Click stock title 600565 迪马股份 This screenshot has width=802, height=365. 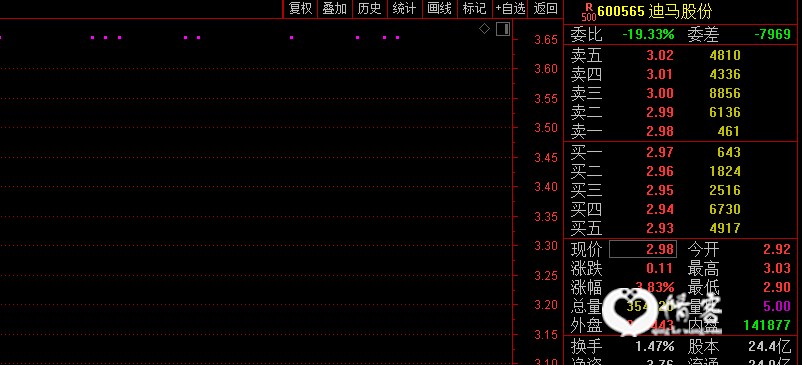655,11
